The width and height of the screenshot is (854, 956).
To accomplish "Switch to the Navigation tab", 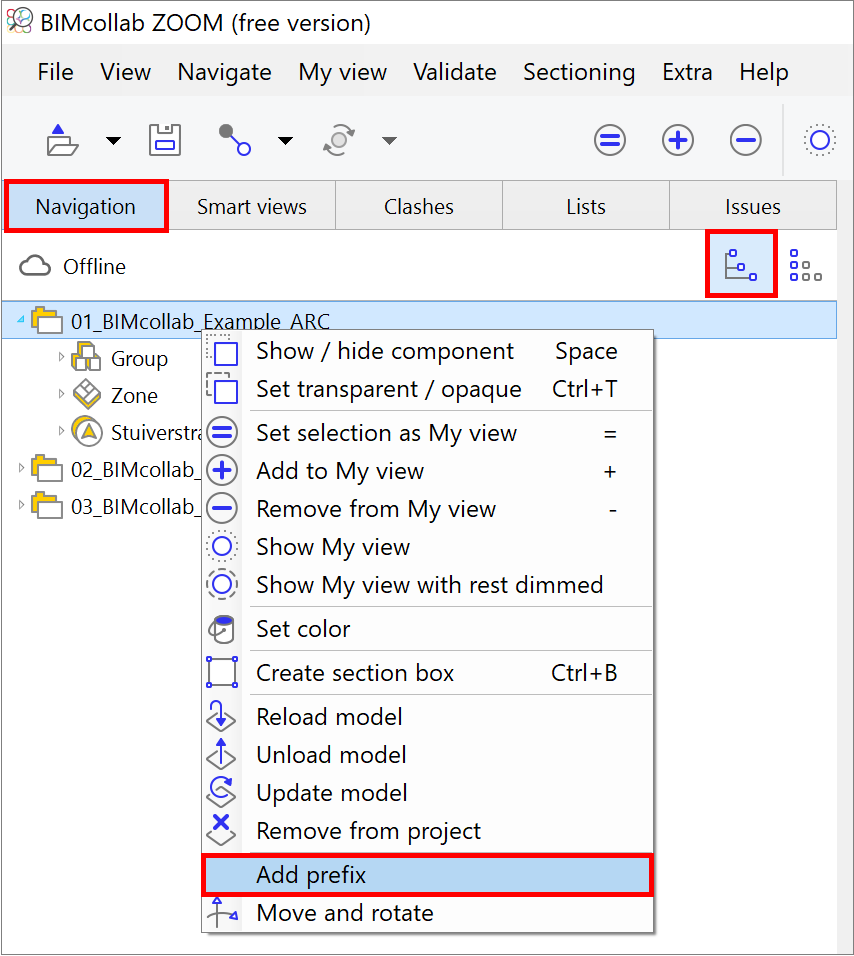I will coord(86,206).
